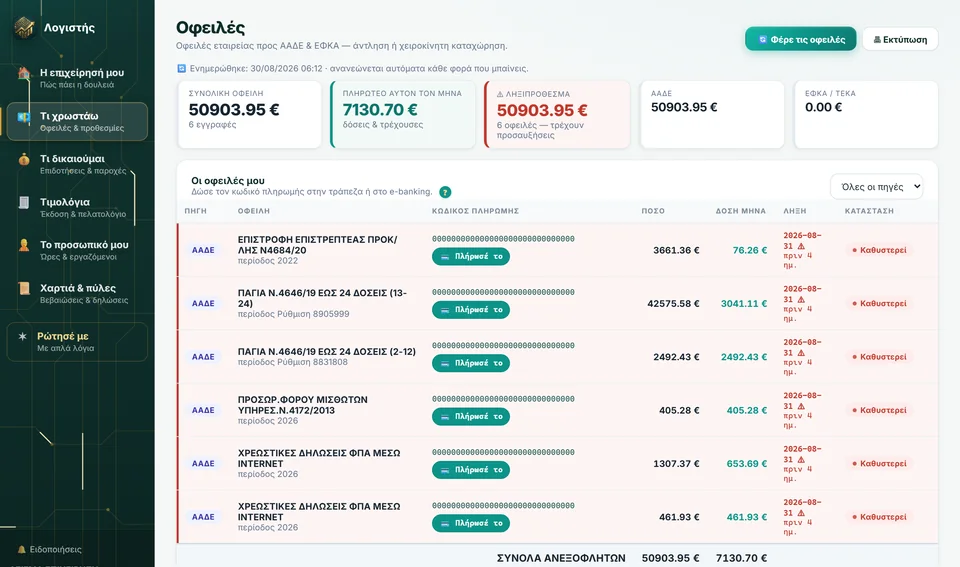Click the Φέρε τις οφειλές button

click(800, 39)
